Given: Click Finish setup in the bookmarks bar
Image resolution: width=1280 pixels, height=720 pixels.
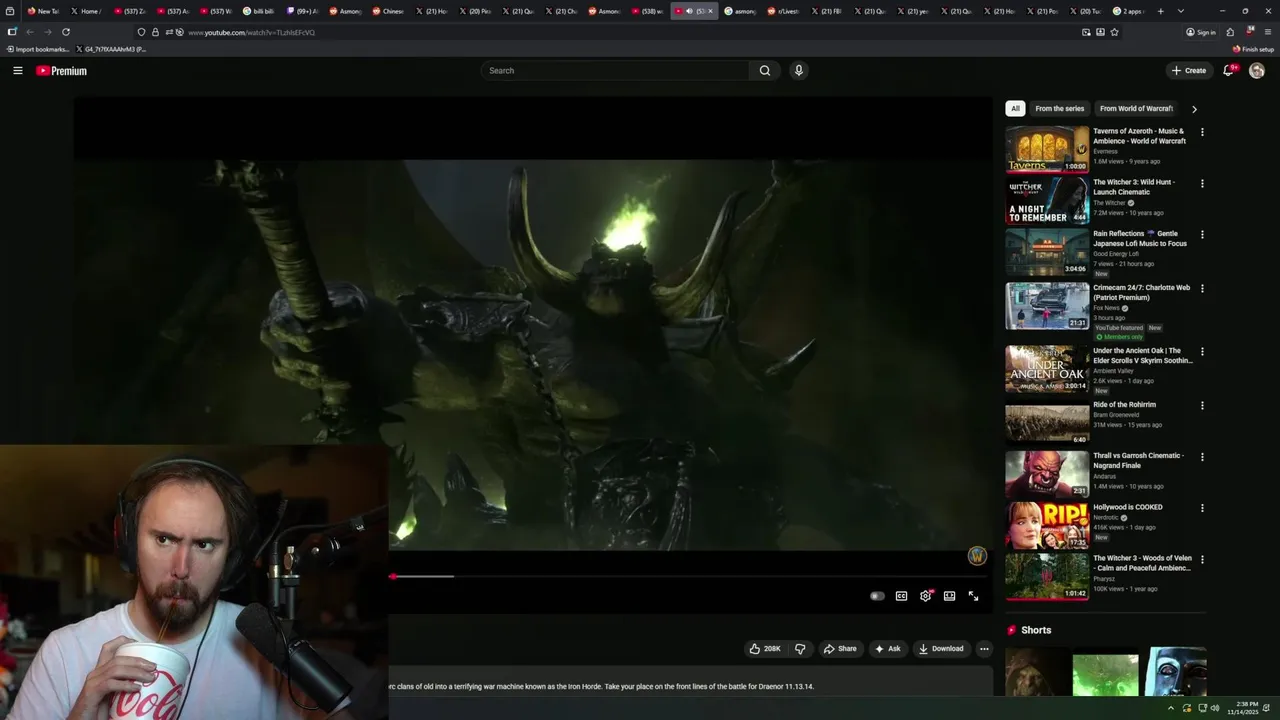Looking at the screenshot, I should click(1253, 49).
